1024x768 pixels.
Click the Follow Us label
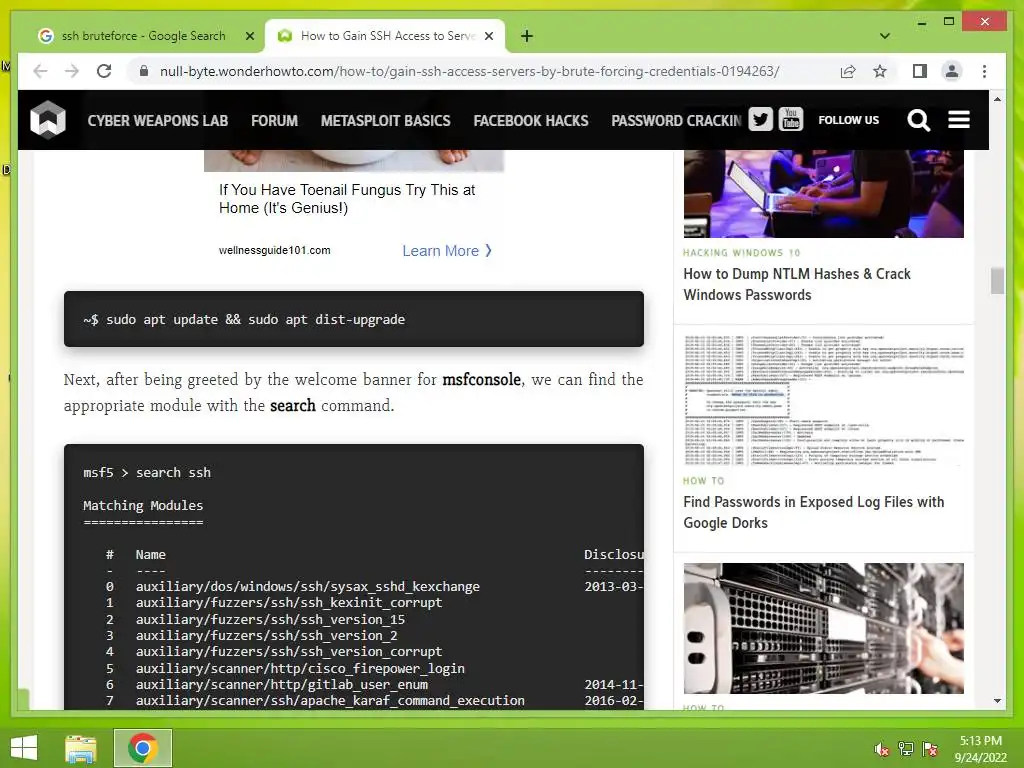tap(848, 120)
